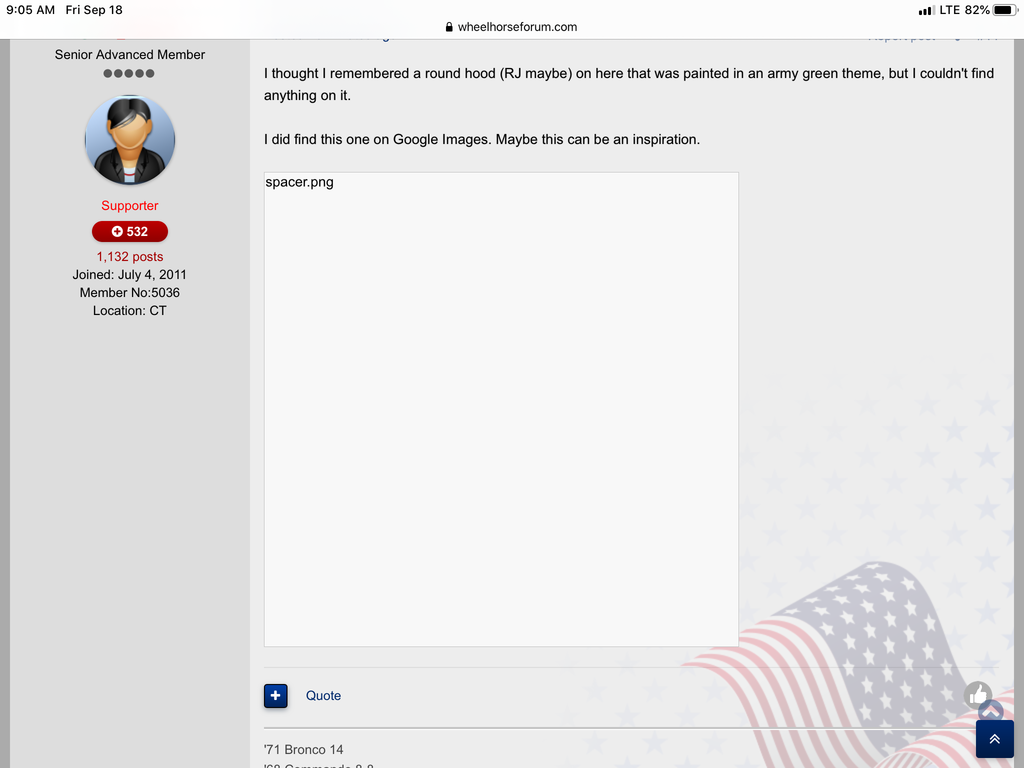Click the red Supporter group label
Image resolution: width=1024 pixels, height=768 pixels.
coord(130,206)
